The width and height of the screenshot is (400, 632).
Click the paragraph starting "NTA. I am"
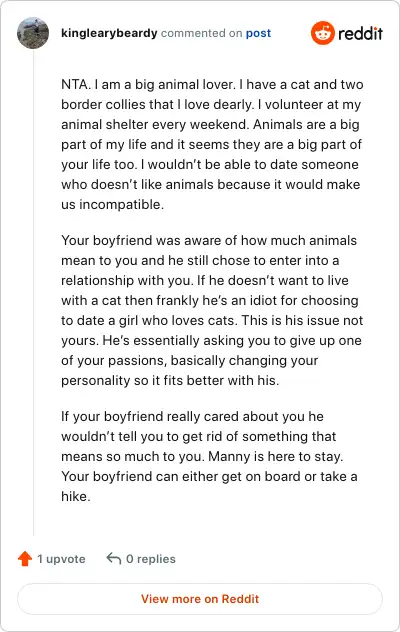[212, 144]
